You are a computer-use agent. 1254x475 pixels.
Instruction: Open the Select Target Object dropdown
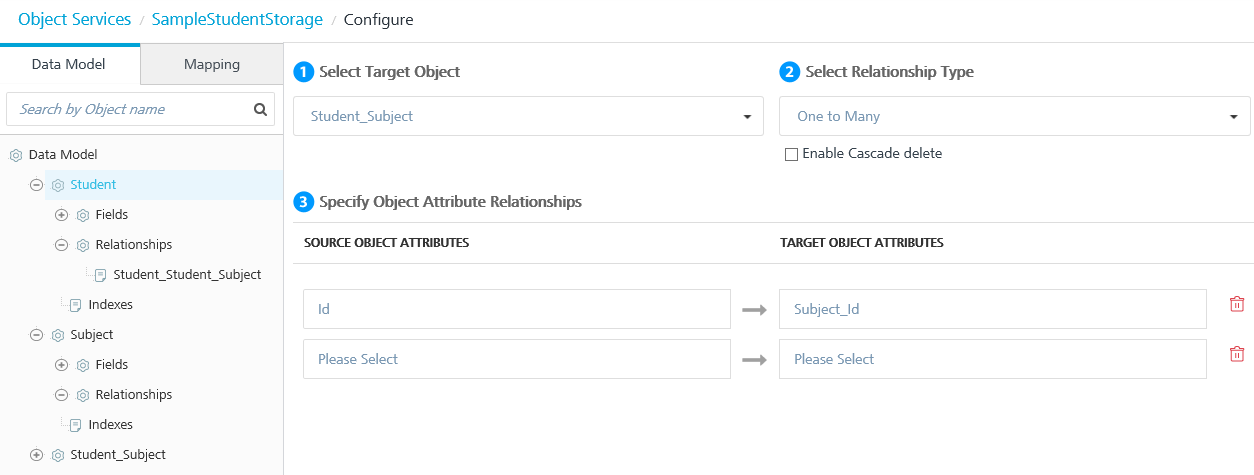528,116
